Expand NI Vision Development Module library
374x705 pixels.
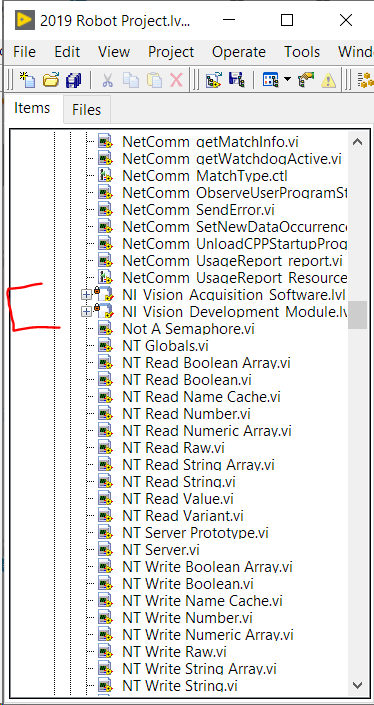pos(86,312)
